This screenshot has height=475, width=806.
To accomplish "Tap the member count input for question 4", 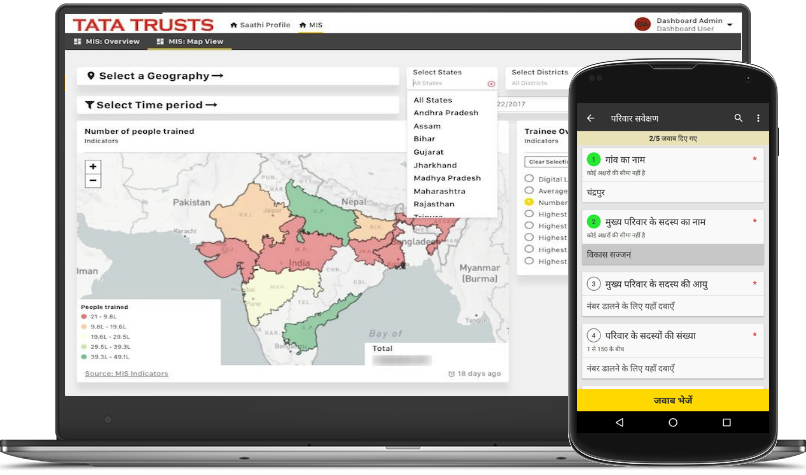I will point(672,368).
